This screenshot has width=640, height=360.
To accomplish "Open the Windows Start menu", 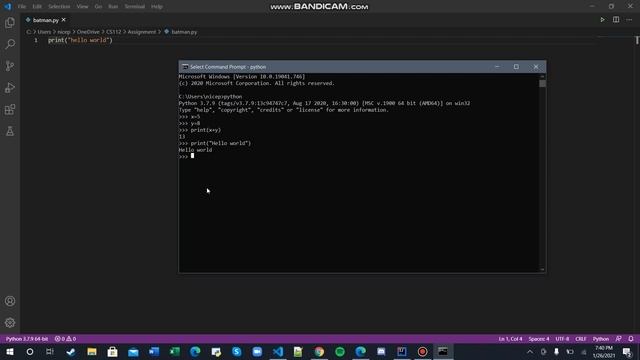I will click(10, 351).
